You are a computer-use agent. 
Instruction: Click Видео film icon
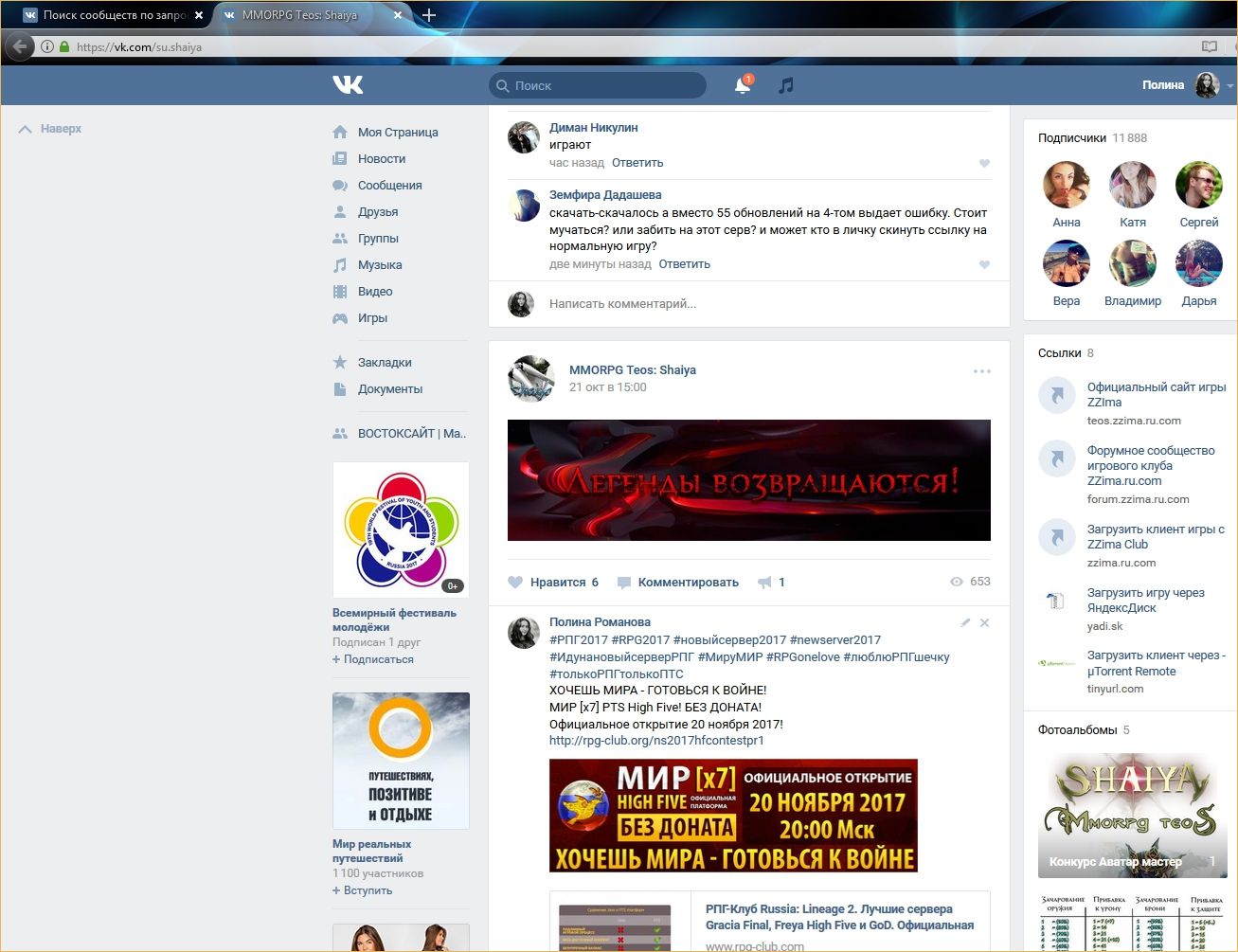click(340, 292)
